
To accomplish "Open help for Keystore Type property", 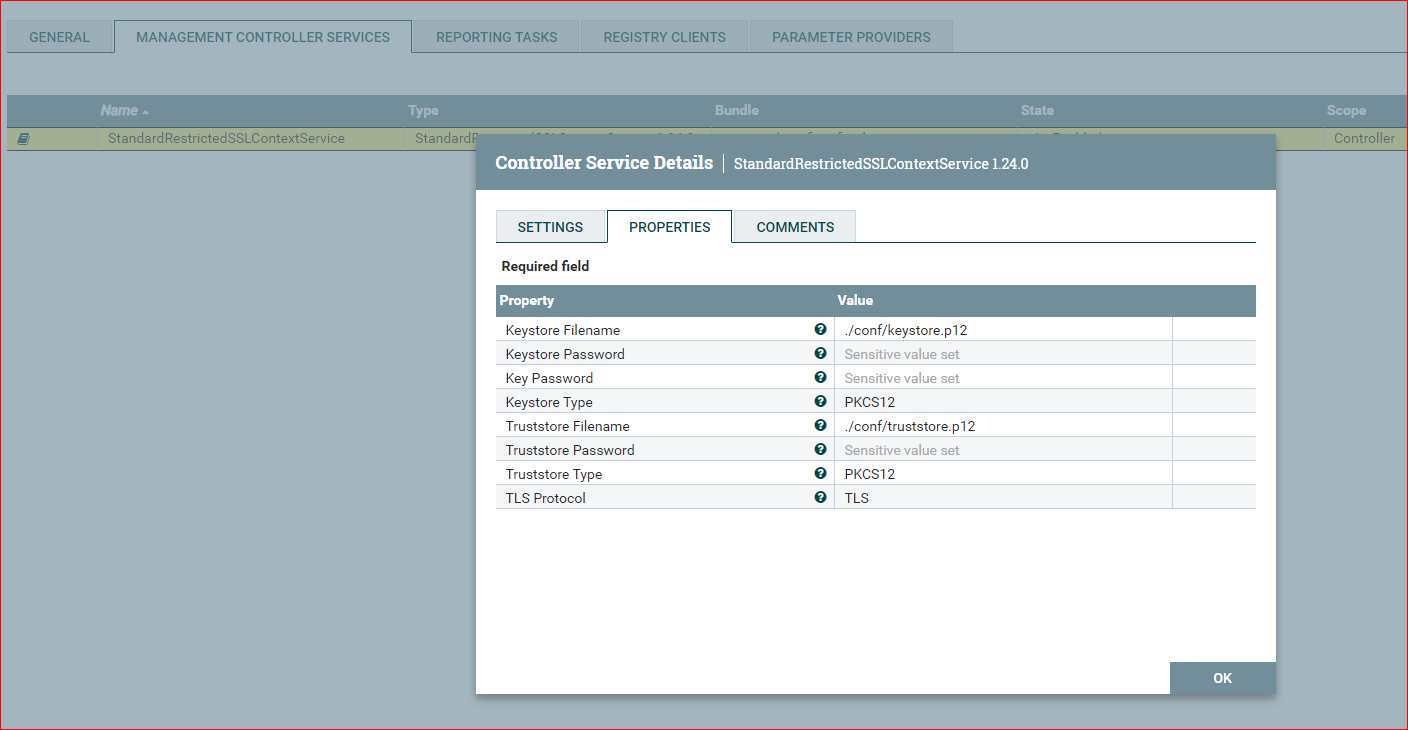I will pos(820,400).
